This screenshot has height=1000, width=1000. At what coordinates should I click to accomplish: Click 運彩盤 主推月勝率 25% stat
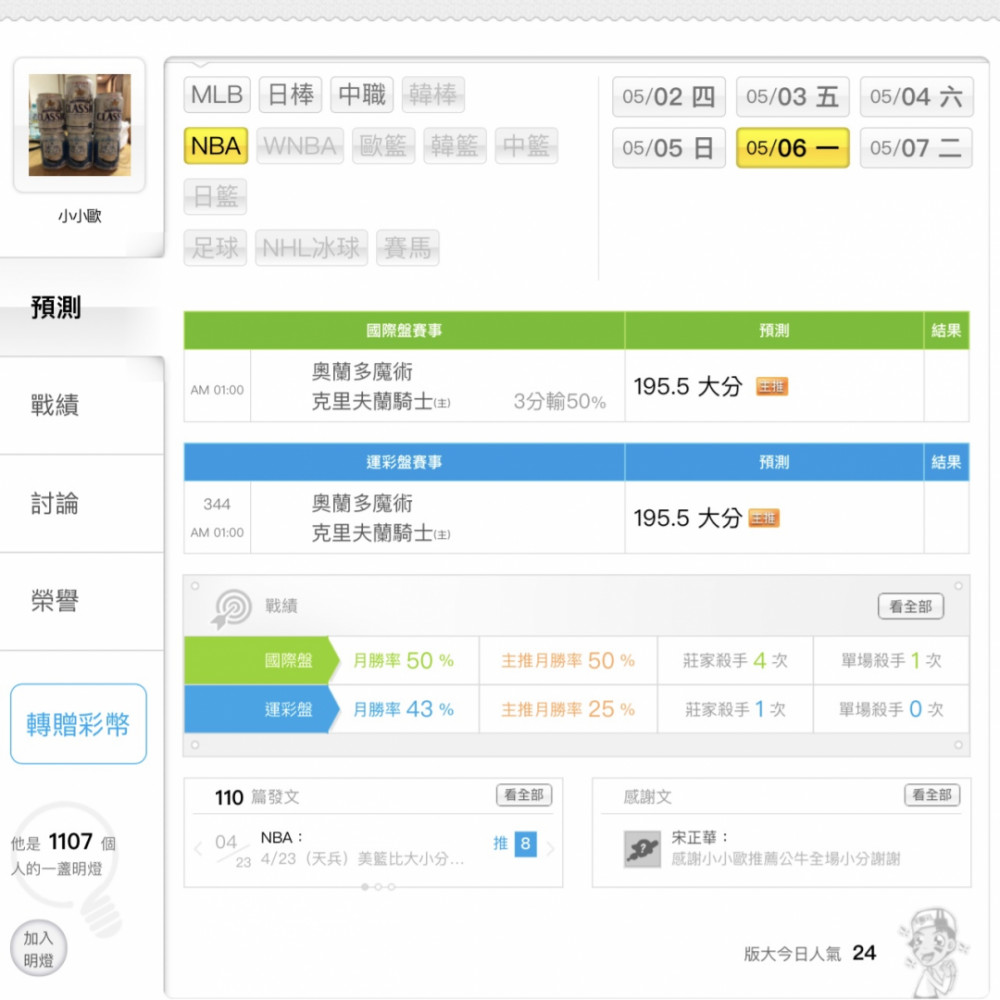point(568,709)
